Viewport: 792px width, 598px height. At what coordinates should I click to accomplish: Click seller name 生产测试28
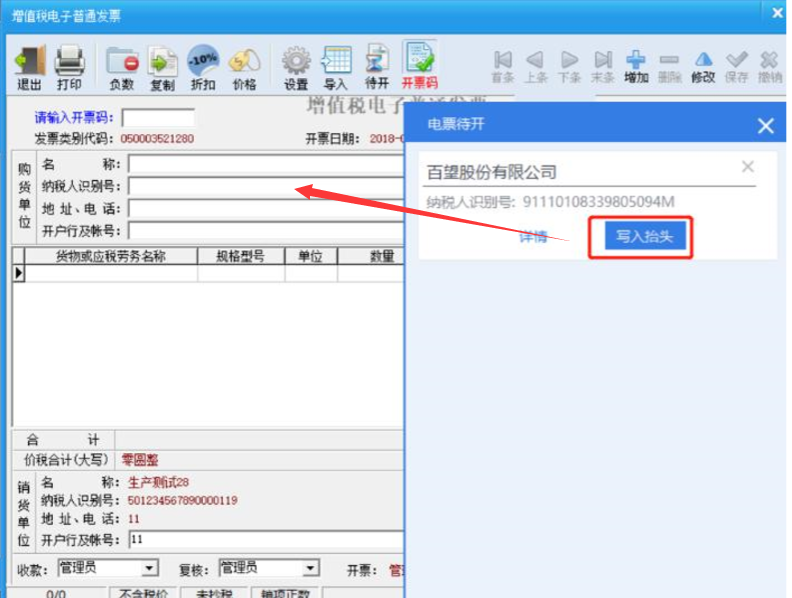[x=158, y=482]
